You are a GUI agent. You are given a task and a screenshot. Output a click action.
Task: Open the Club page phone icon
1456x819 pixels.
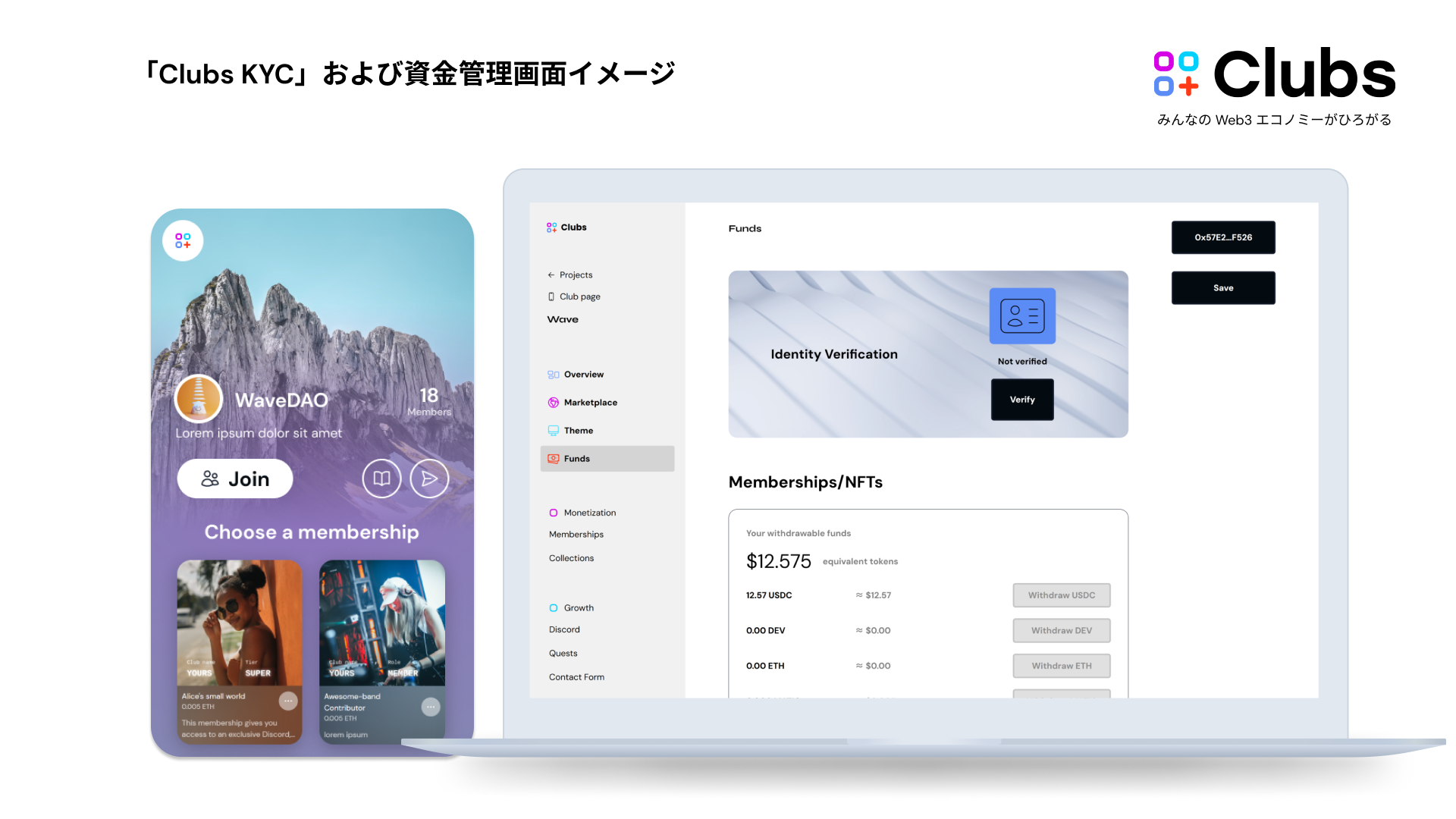click(551, 296)
